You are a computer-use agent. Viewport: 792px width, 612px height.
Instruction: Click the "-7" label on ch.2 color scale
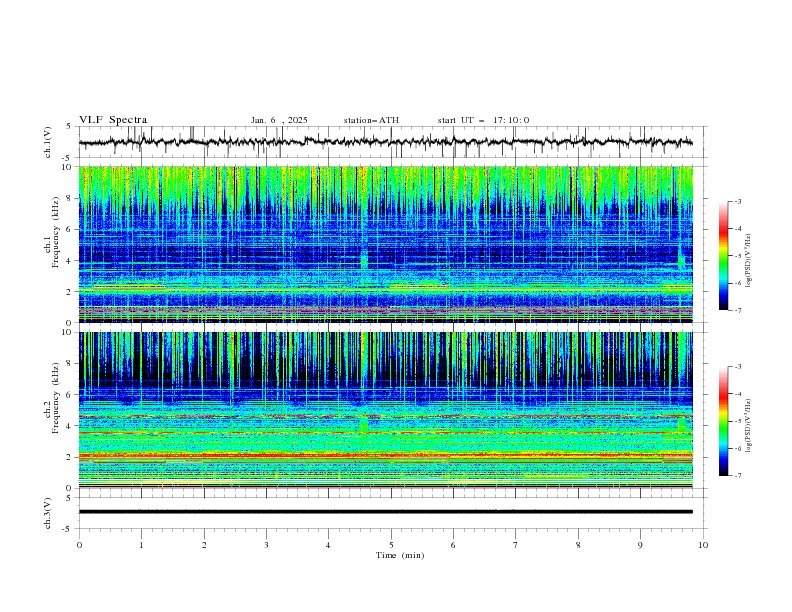(x=738, y=476)
